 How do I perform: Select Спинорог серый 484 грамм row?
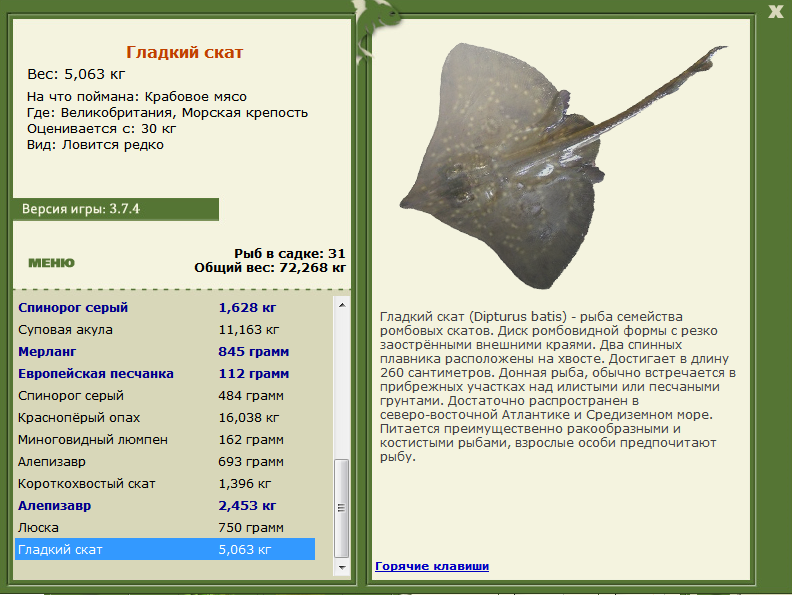pyautogui.click(x=165, y=395)
